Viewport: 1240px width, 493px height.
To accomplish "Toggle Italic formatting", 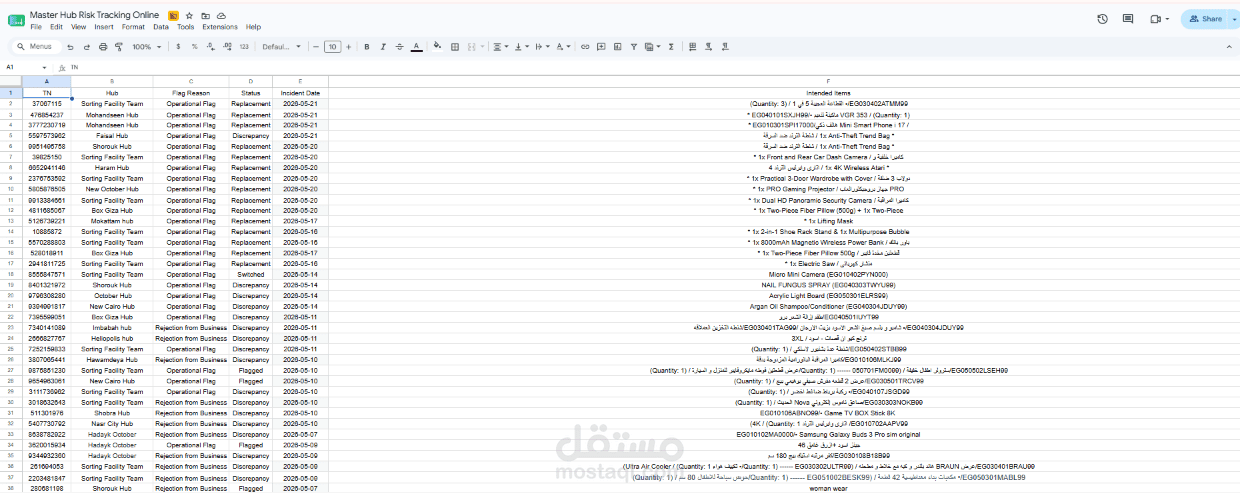I will (x=383, y=47).
